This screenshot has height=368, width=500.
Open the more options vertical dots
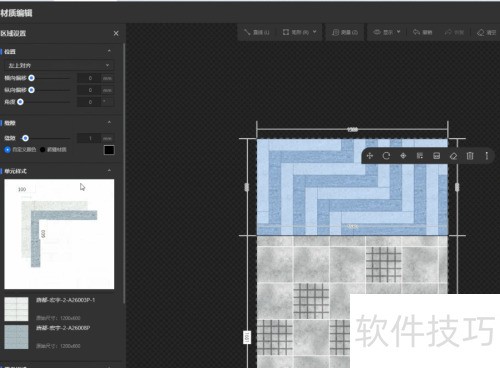click(x=487, y=156)
